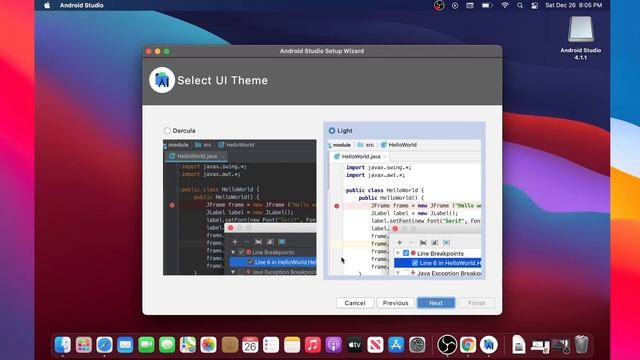640x360 pixels.
Task: Open Contacts from the Dock
Action: coord(229,345)
